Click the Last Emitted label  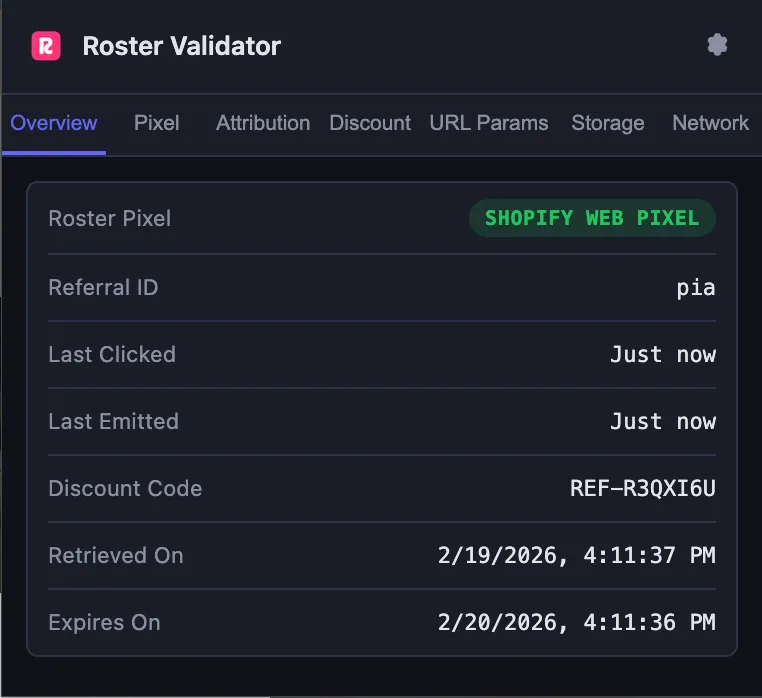point(113,421)
